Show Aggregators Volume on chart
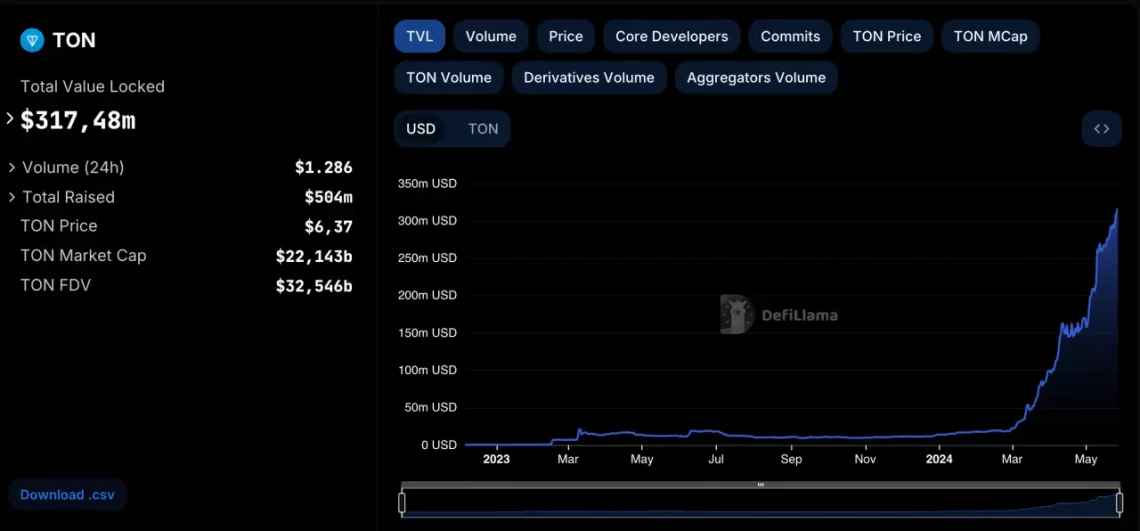This screenshot has height=531, width=1140. pyautogui.click(x=756, y=78)
